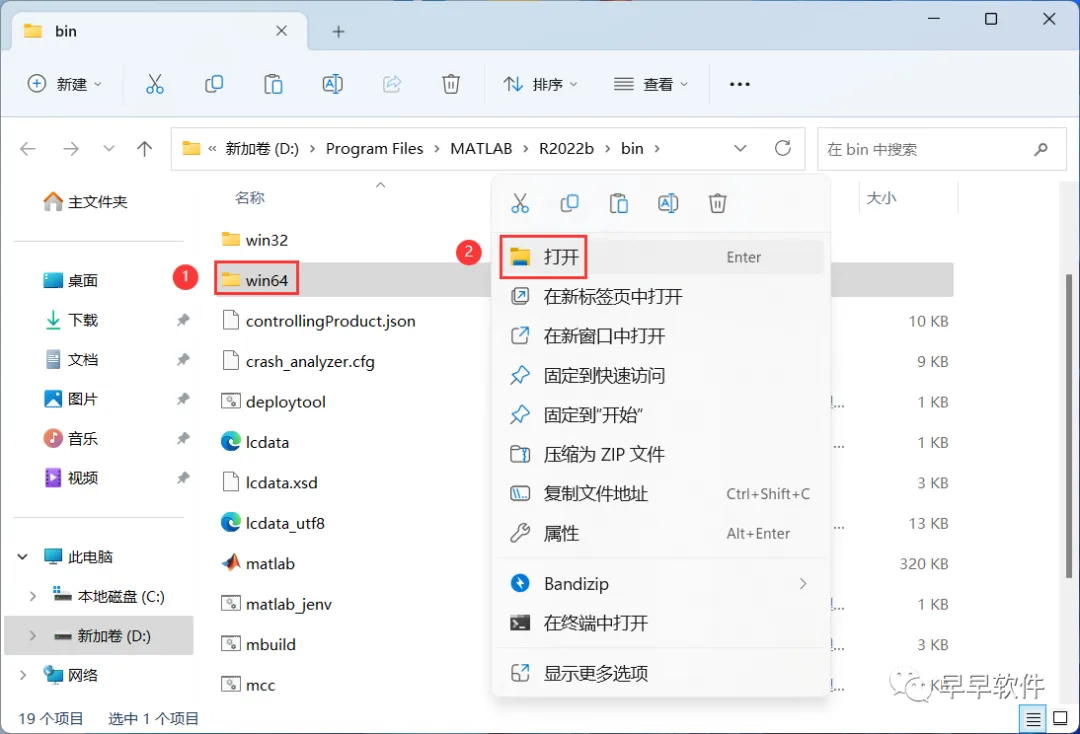
Task: Go up one folder level arrow
Action: coord(145,149)
